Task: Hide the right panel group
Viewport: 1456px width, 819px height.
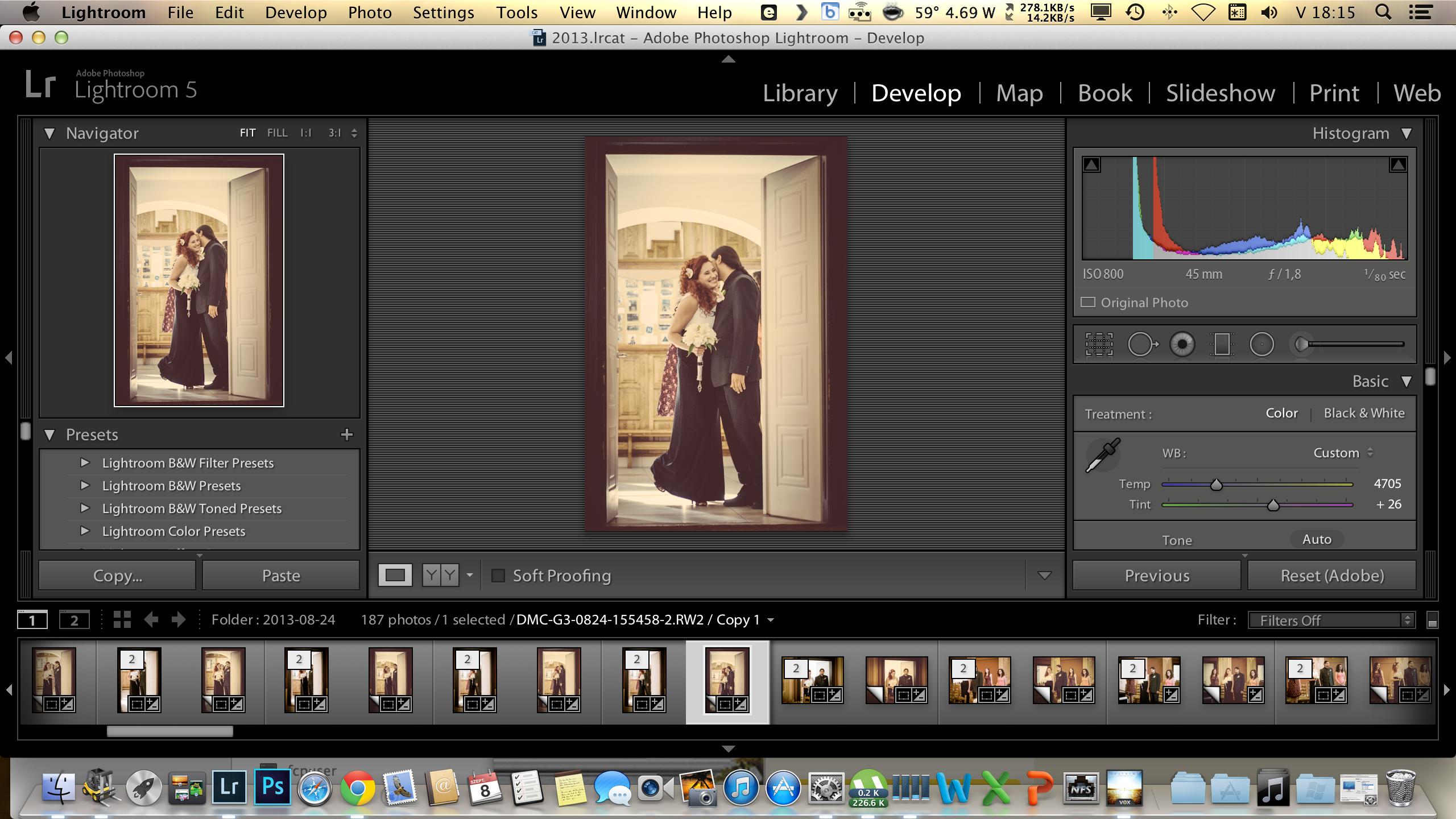Action: click(x=1447, y=358)
